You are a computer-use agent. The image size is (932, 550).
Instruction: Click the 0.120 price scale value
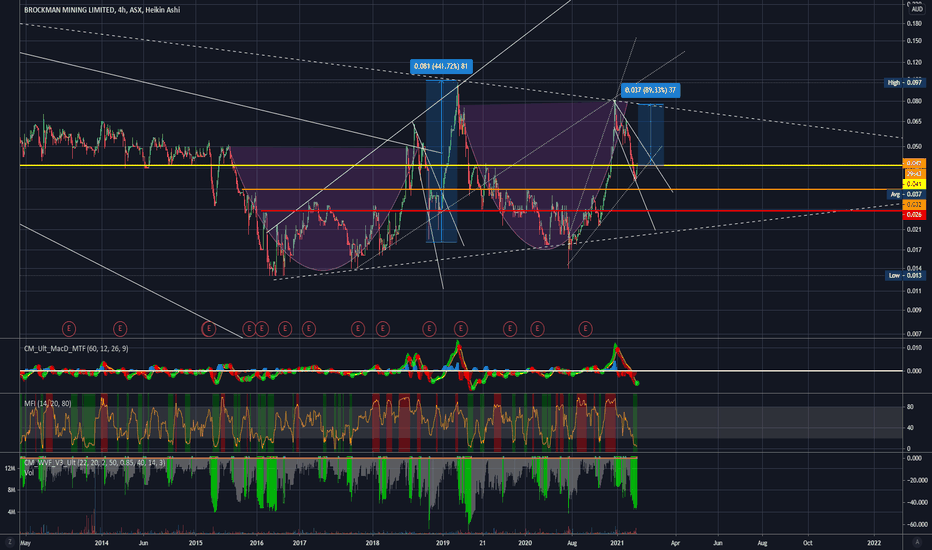pyautogui.click(x=914, y=62)
